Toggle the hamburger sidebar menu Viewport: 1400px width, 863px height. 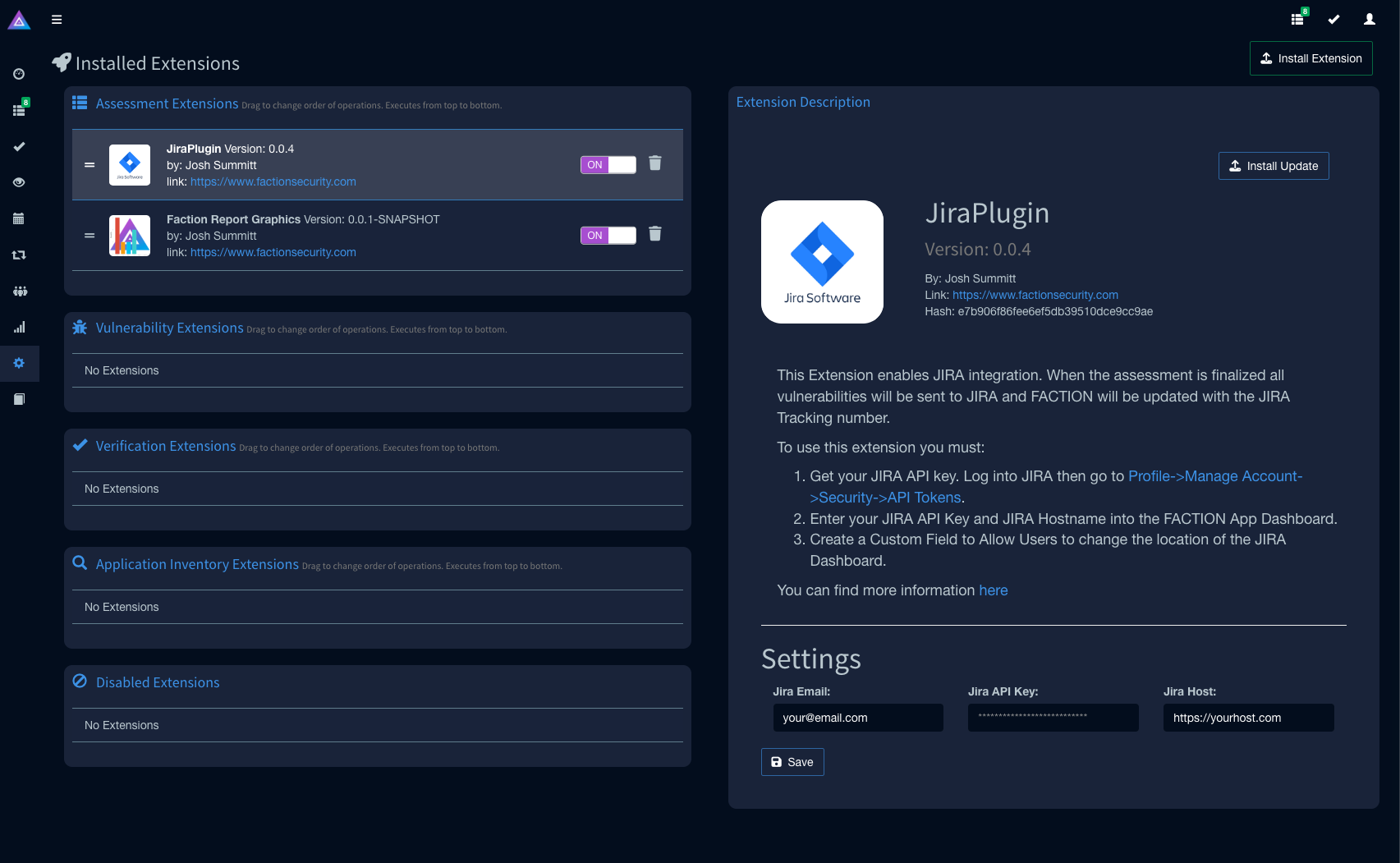point(57,20)
